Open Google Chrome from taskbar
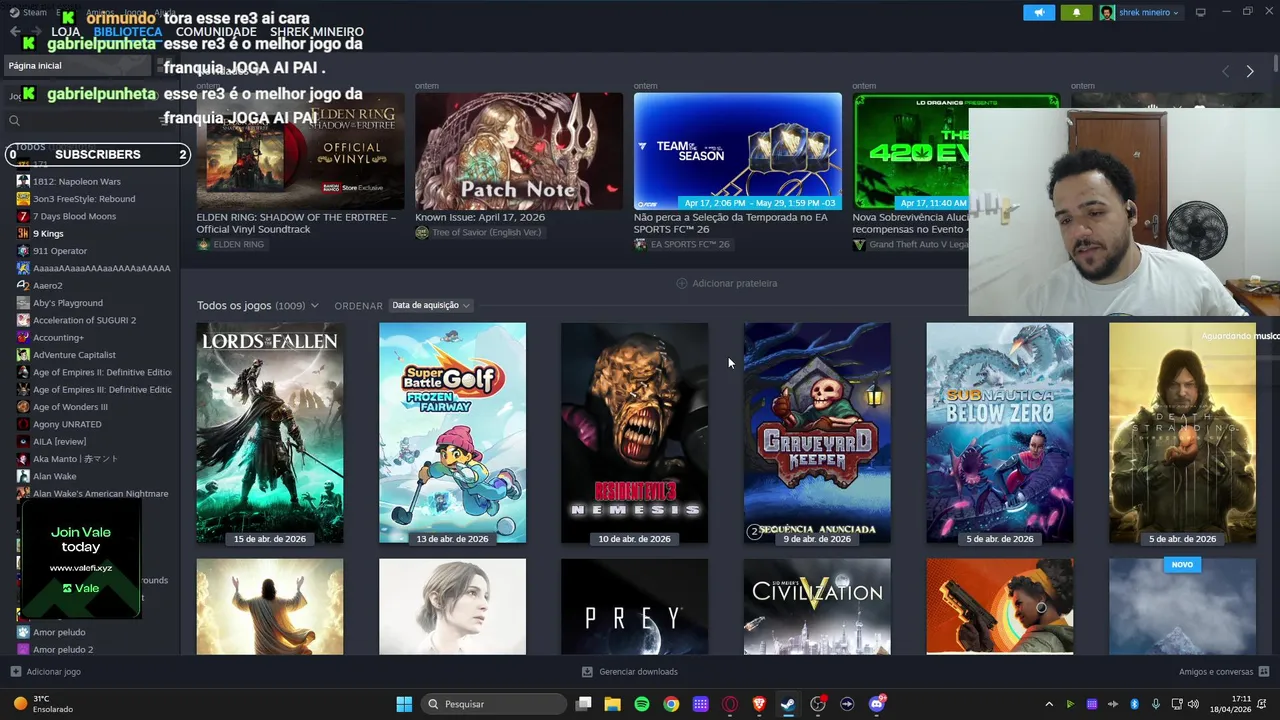Viewport: 1280px width, 720px height. click(x=671, y=704)
